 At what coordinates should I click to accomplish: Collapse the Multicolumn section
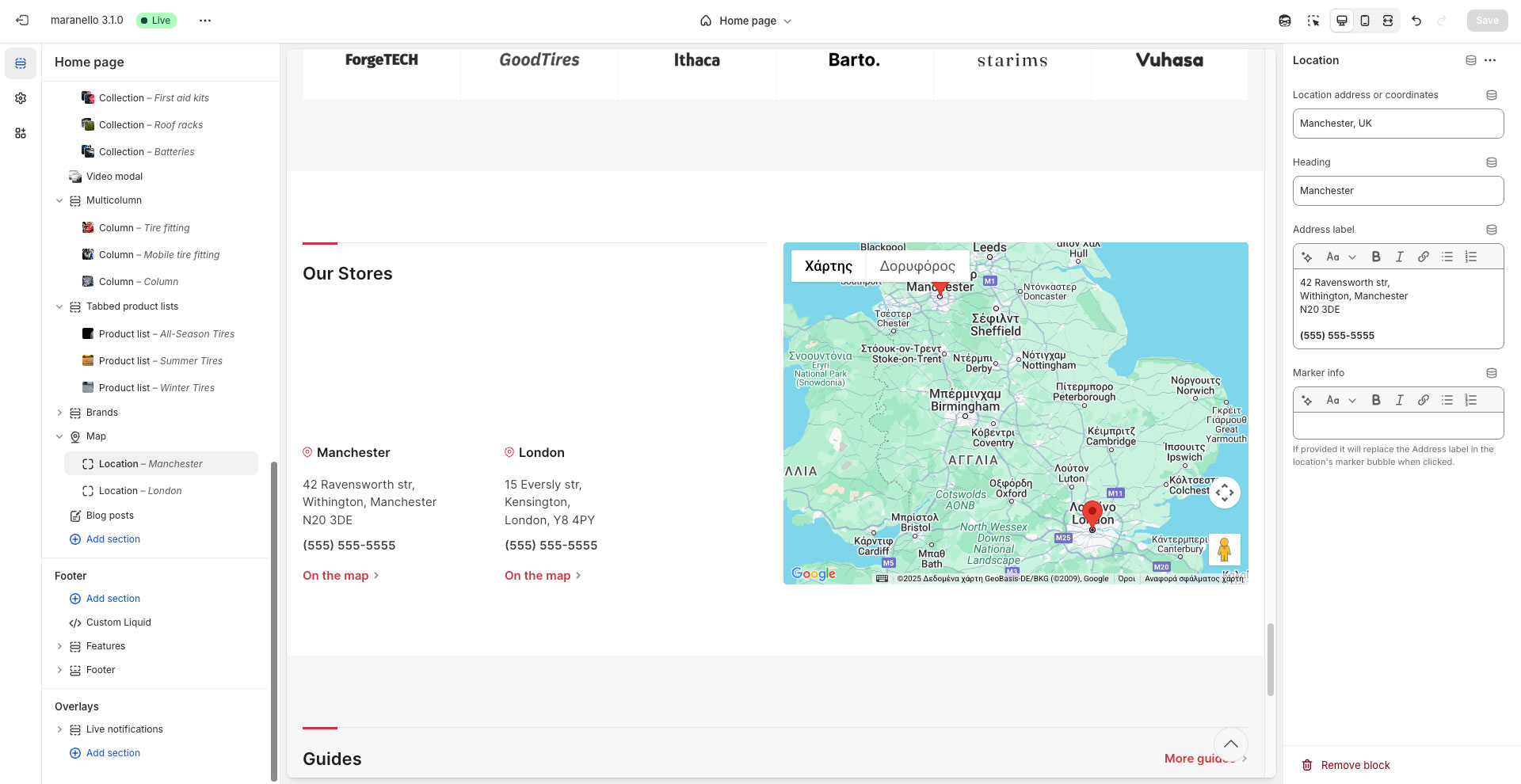(x=59, y=200)
